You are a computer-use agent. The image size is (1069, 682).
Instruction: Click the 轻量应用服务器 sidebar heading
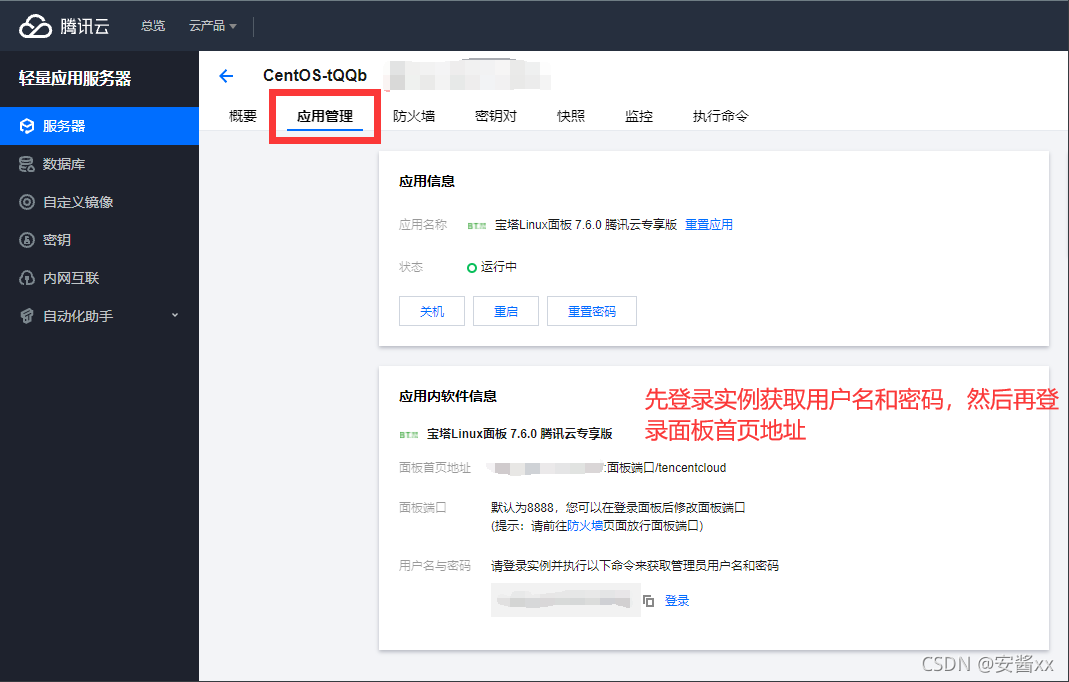click(x=75, y=78)
